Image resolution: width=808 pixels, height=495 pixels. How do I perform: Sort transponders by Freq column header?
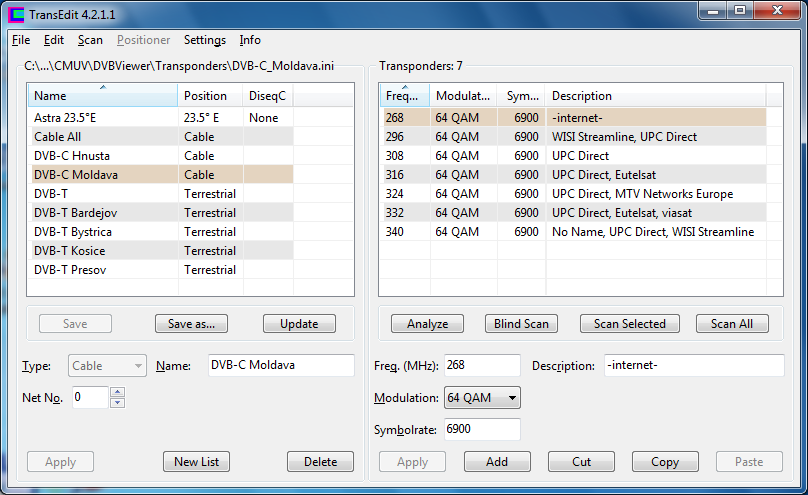(405, 96)
